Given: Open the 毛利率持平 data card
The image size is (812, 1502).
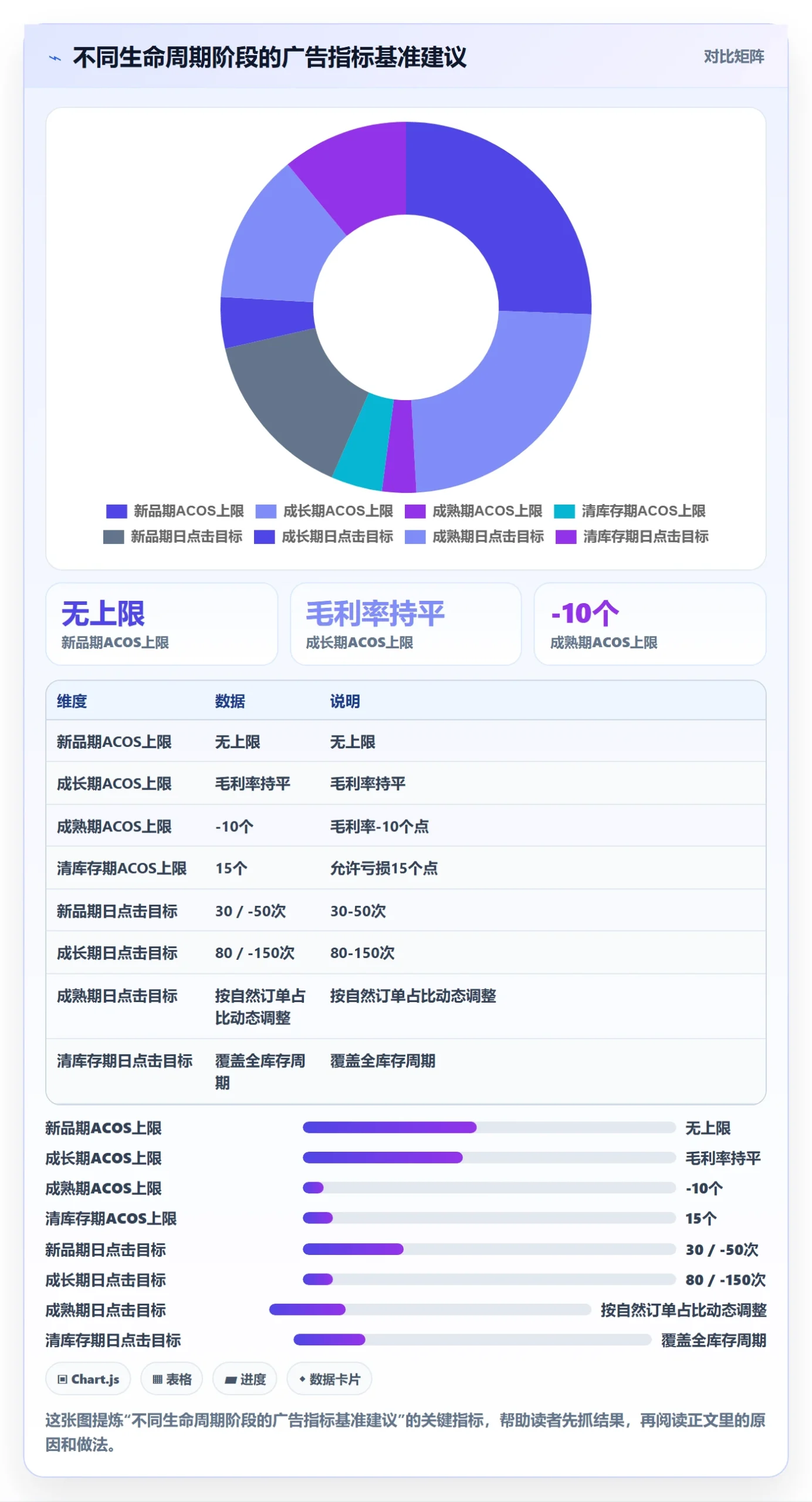Looking at the screenshot, I should pyautogui.click(x=405, y=624).
